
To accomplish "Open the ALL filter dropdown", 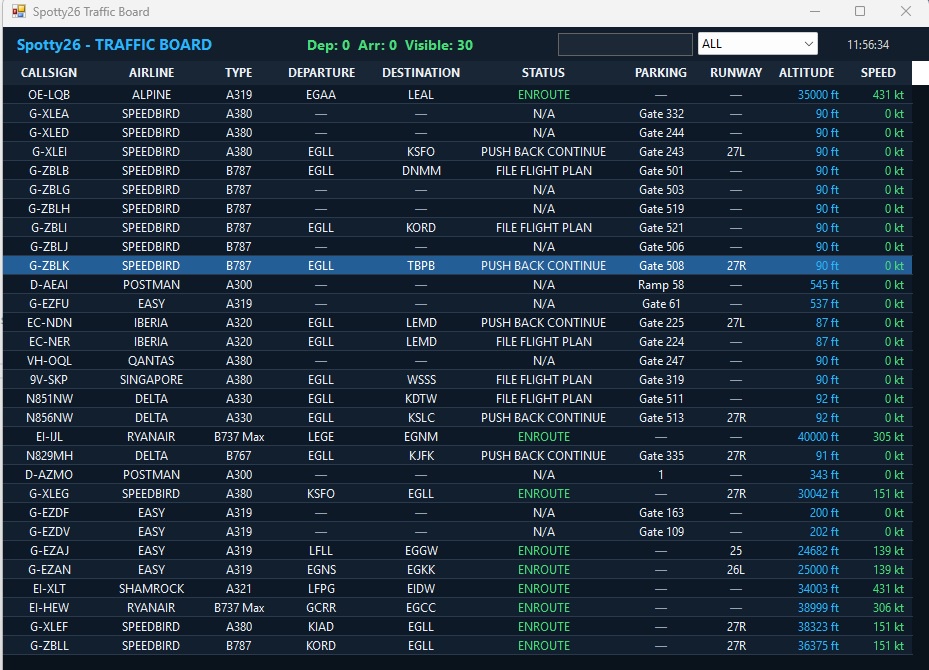I will pyautogui.click(x=757, y=44).
